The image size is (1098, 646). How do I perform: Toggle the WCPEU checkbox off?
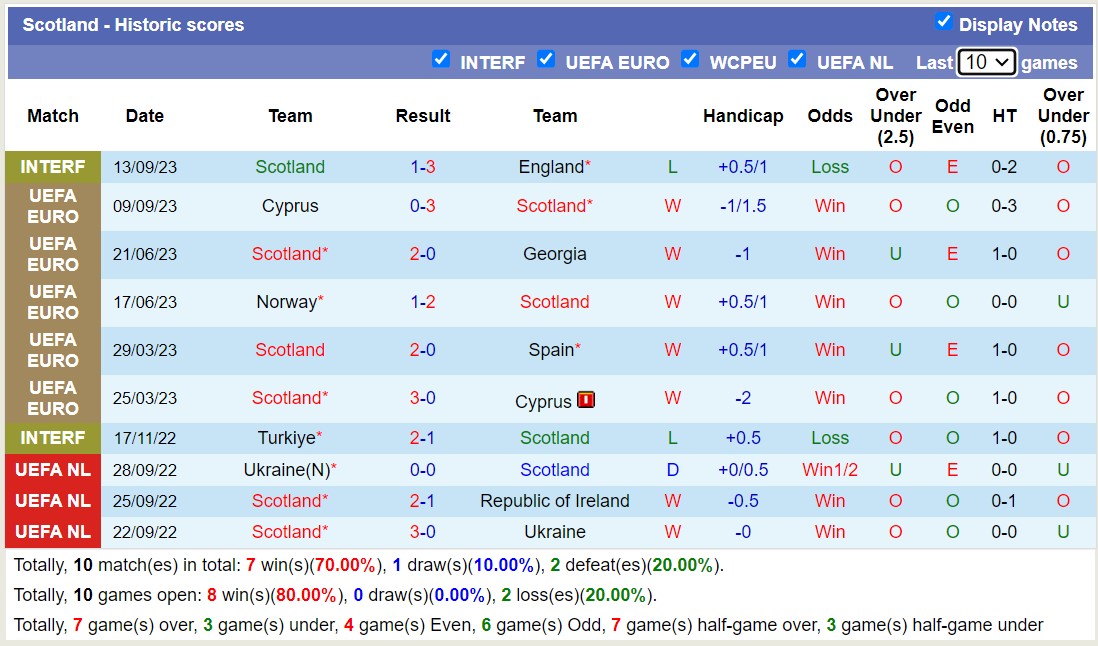point(690,60)
